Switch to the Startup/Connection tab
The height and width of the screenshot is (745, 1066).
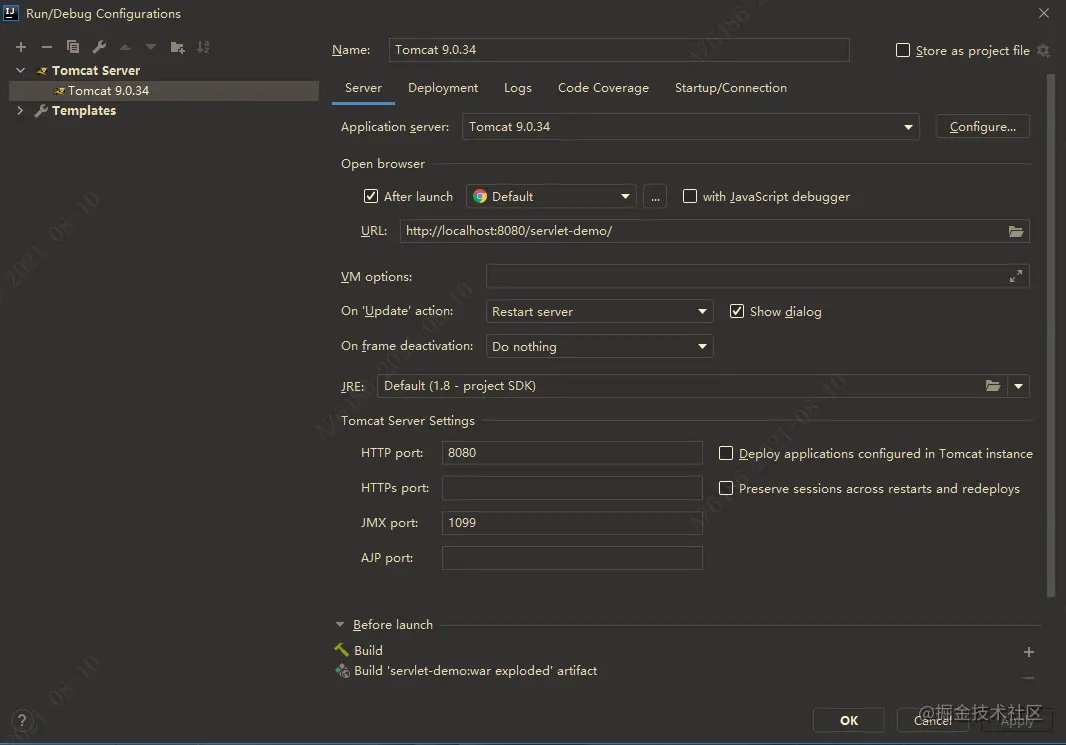pyautogui.click(x=731, y=88)
